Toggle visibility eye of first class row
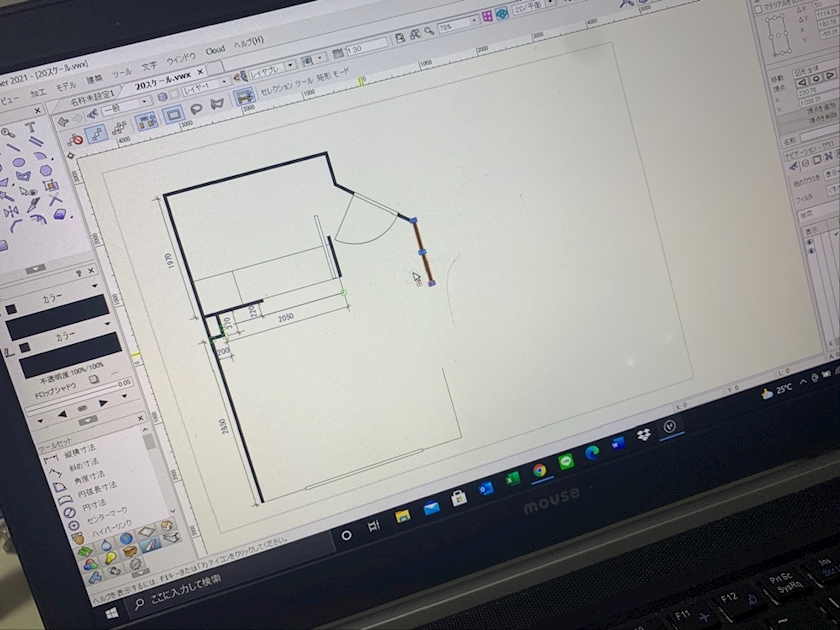The height and width of the screenshot is (630, 840). point(809,242)
